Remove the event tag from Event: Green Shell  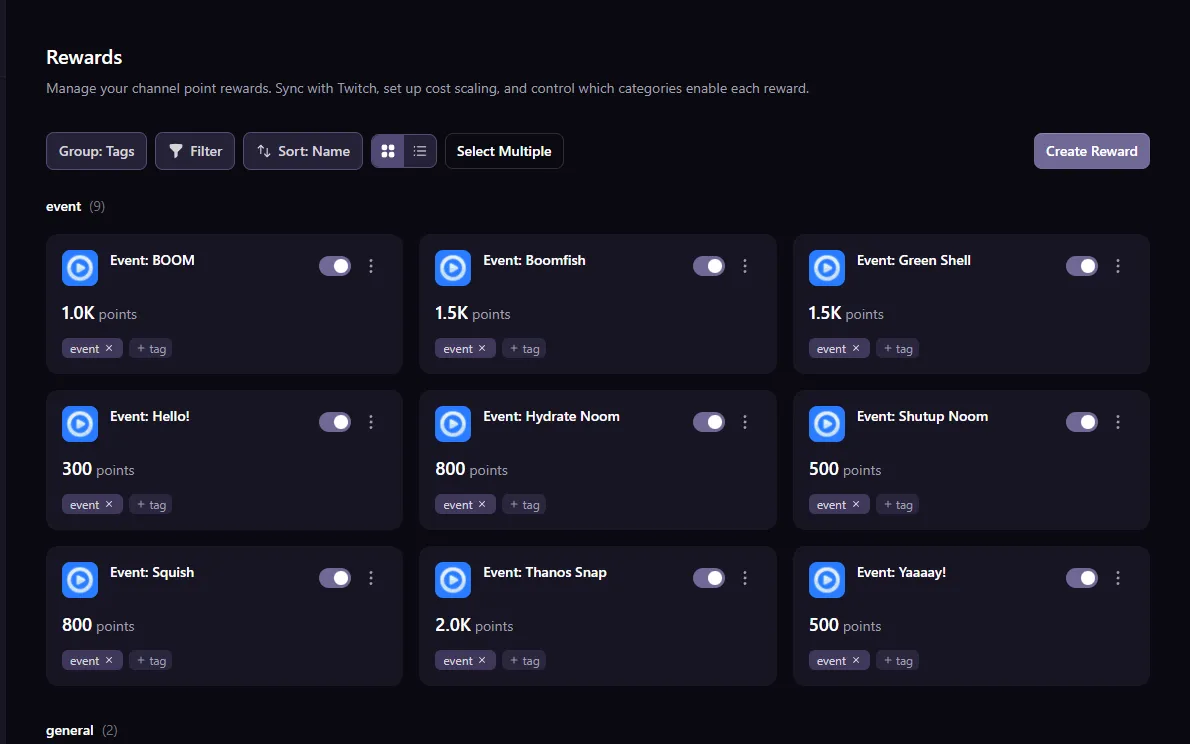(x=856, y=348)
